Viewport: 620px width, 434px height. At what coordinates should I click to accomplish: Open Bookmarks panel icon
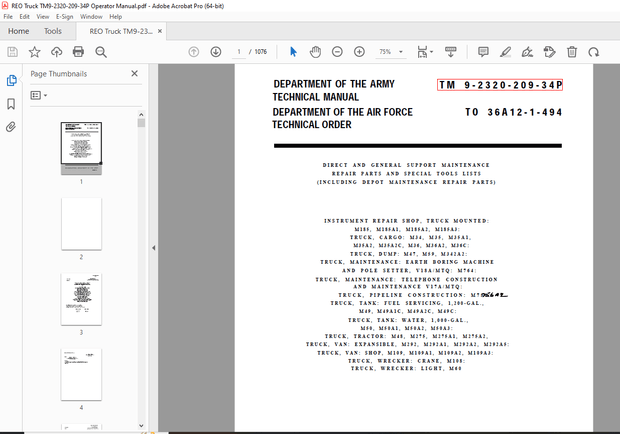[x=11, y=104]
